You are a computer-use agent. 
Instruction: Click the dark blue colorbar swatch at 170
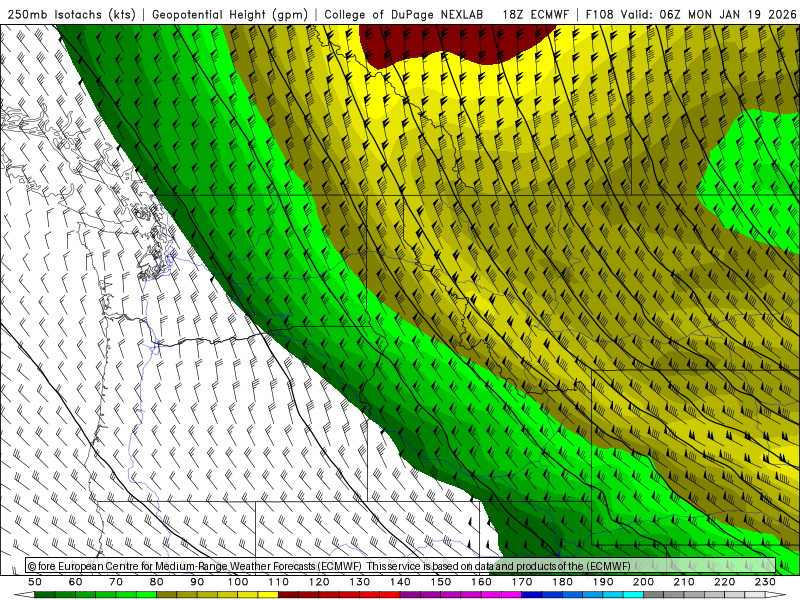pyautogui.click(x=532, y=595)
